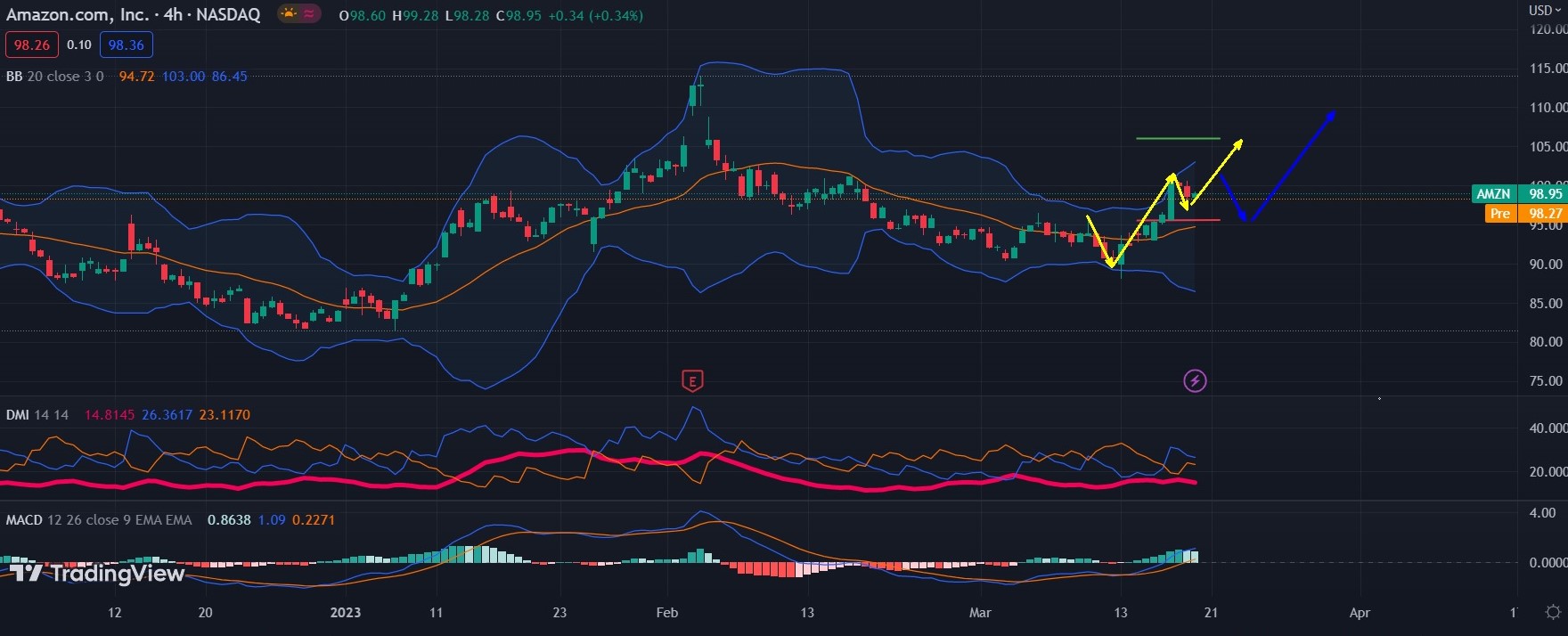
Task: Click the L98.28 low value
Action: (x=467, y=15)
